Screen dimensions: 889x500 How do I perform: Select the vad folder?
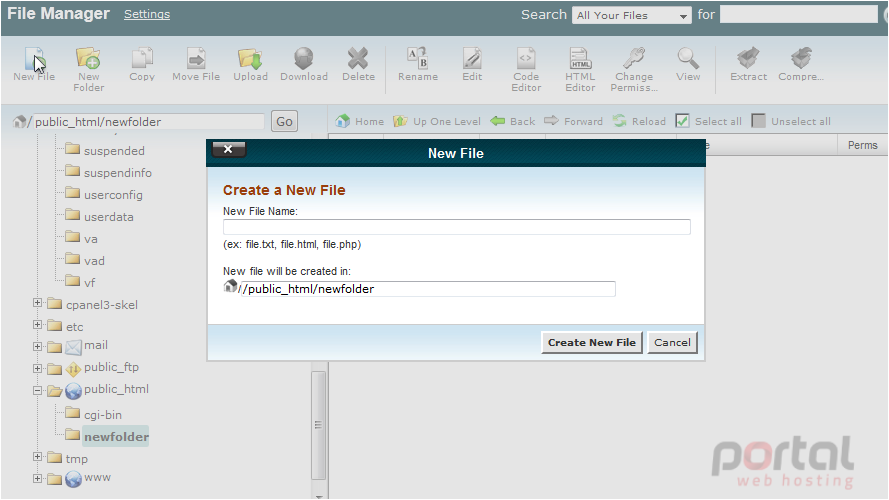[94, 261]
